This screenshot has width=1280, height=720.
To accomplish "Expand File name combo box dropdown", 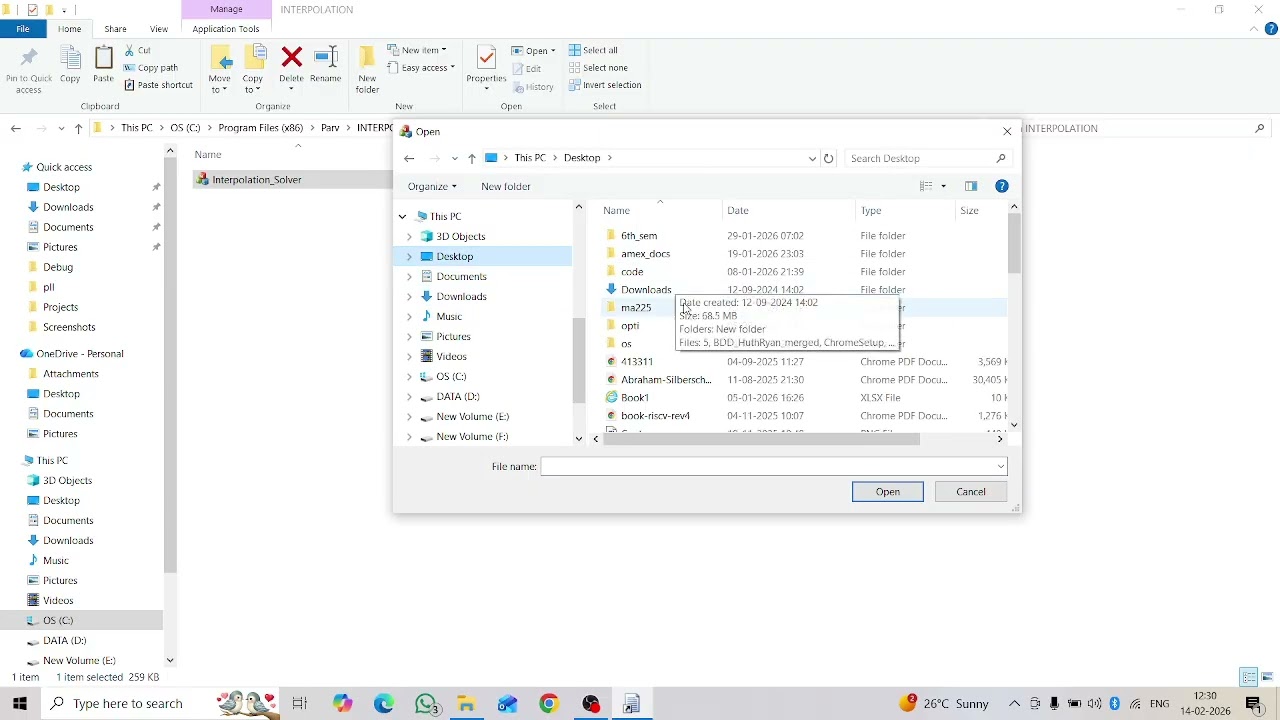I will coord(1000,466).
